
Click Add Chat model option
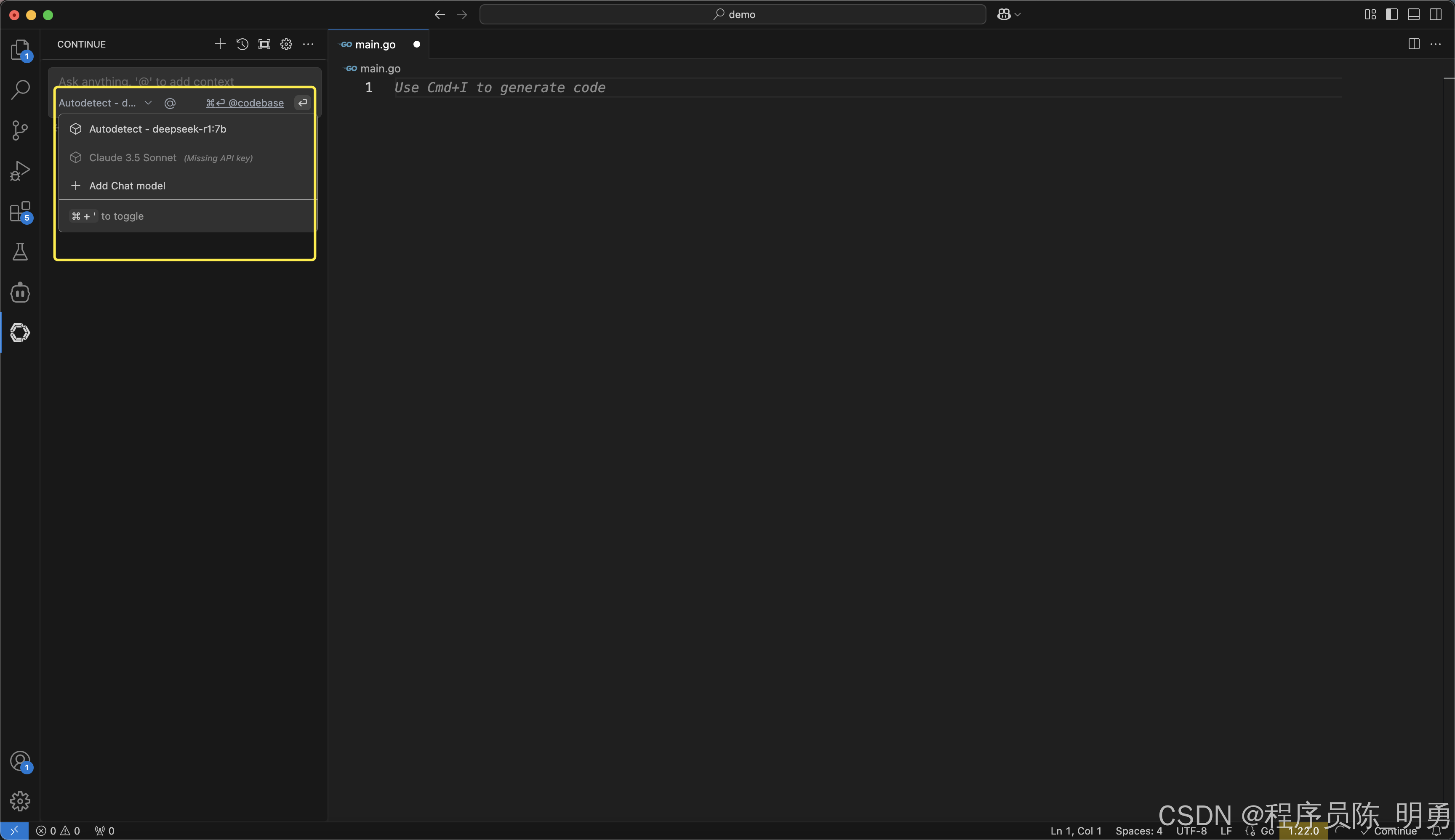tap(127, 186)
